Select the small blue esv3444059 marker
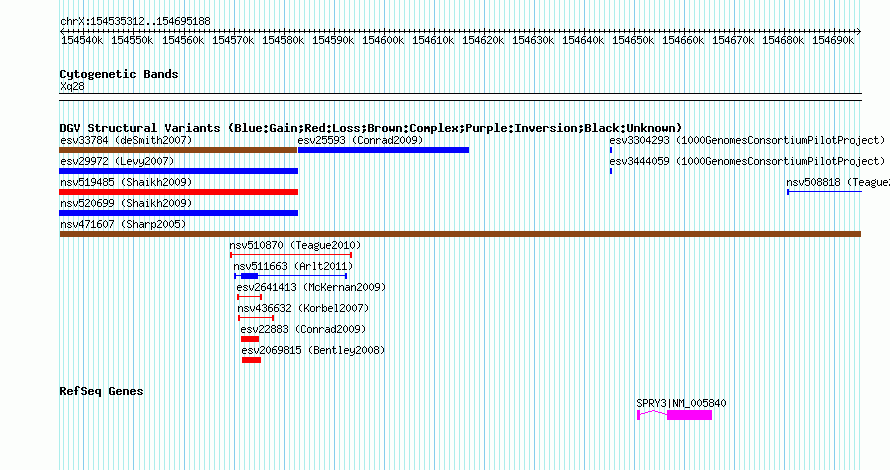 point(611,171)
